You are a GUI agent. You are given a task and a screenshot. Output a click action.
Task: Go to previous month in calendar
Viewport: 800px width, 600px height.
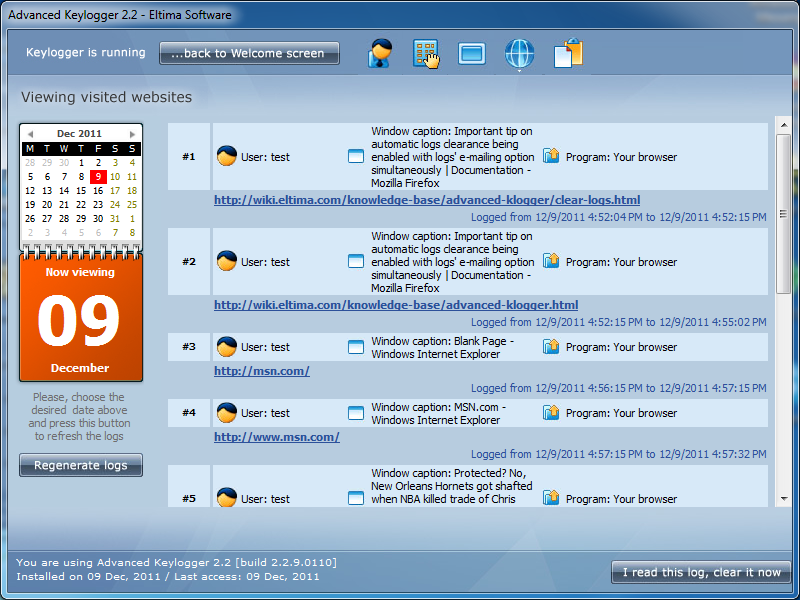[30, 133]
